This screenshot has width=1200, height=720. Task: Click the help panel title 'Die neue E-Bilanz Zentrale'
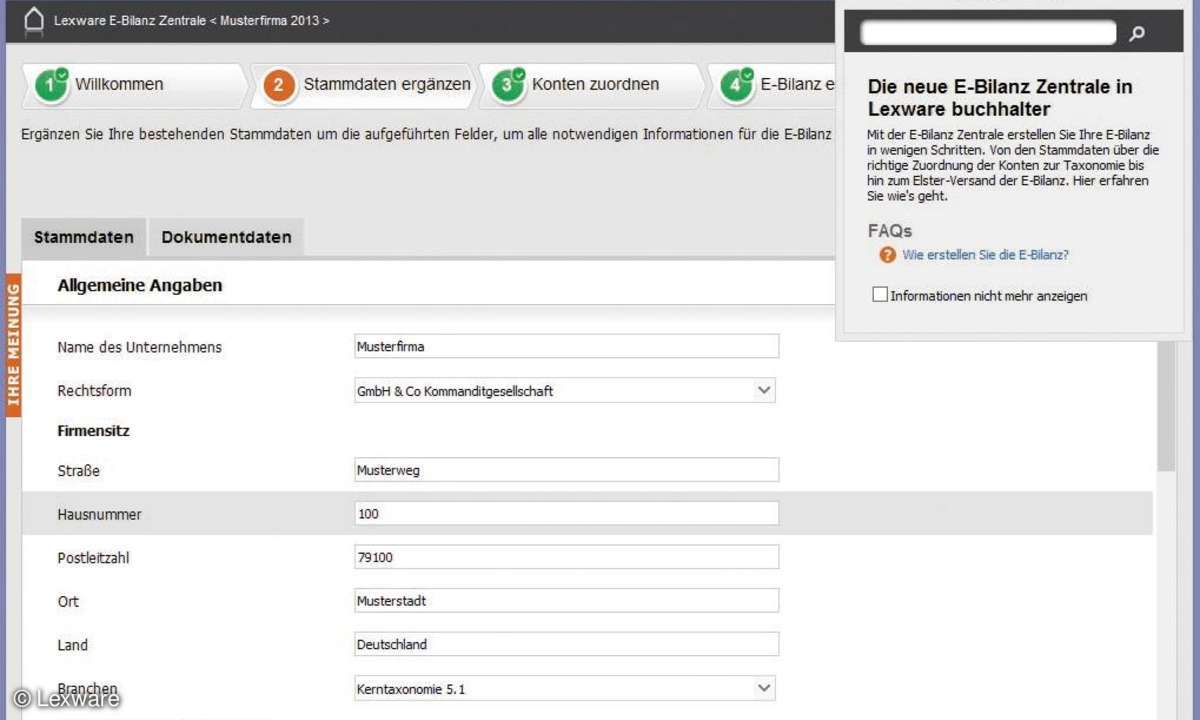pos(1000,98)
